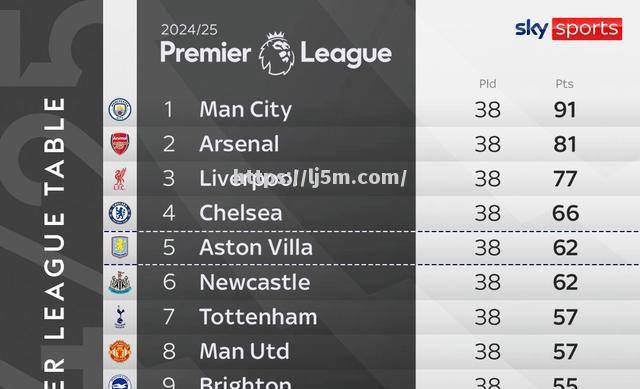The image size is (640, 389).
Task: Select the Aston Villa team name
Action: (x=256, y=247)
